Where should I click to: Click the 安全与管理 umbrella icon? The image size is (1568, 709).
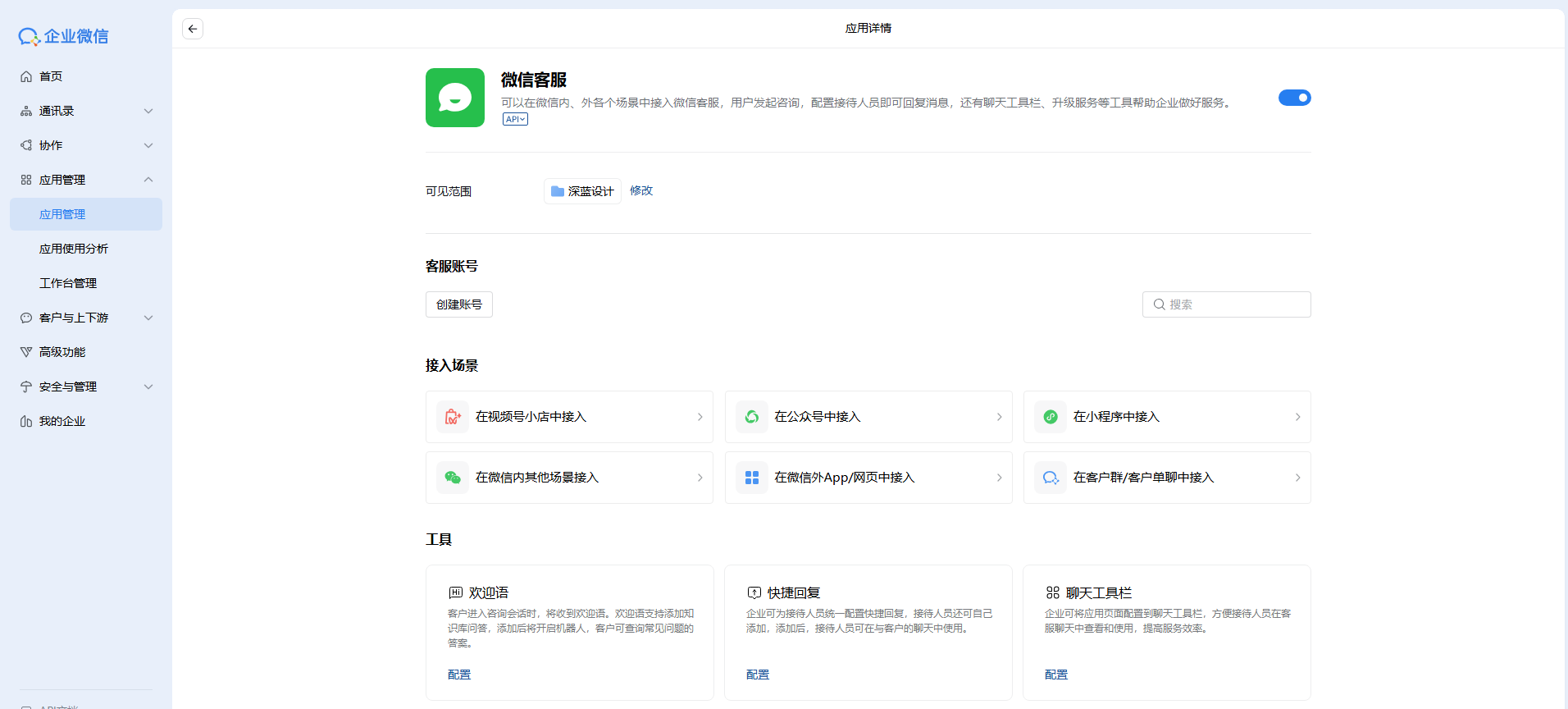[26, 387]
